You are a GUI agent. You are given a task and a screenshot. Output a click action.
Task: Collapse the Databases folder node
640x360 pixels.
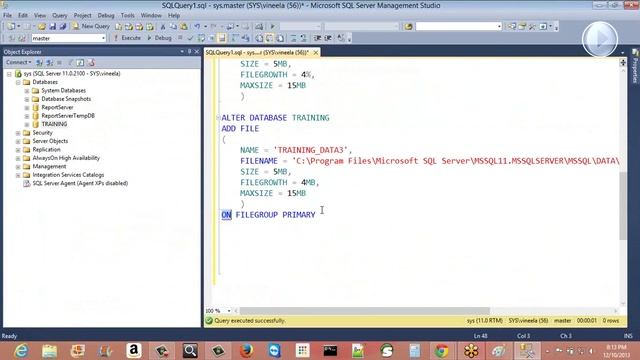[18, 82]
